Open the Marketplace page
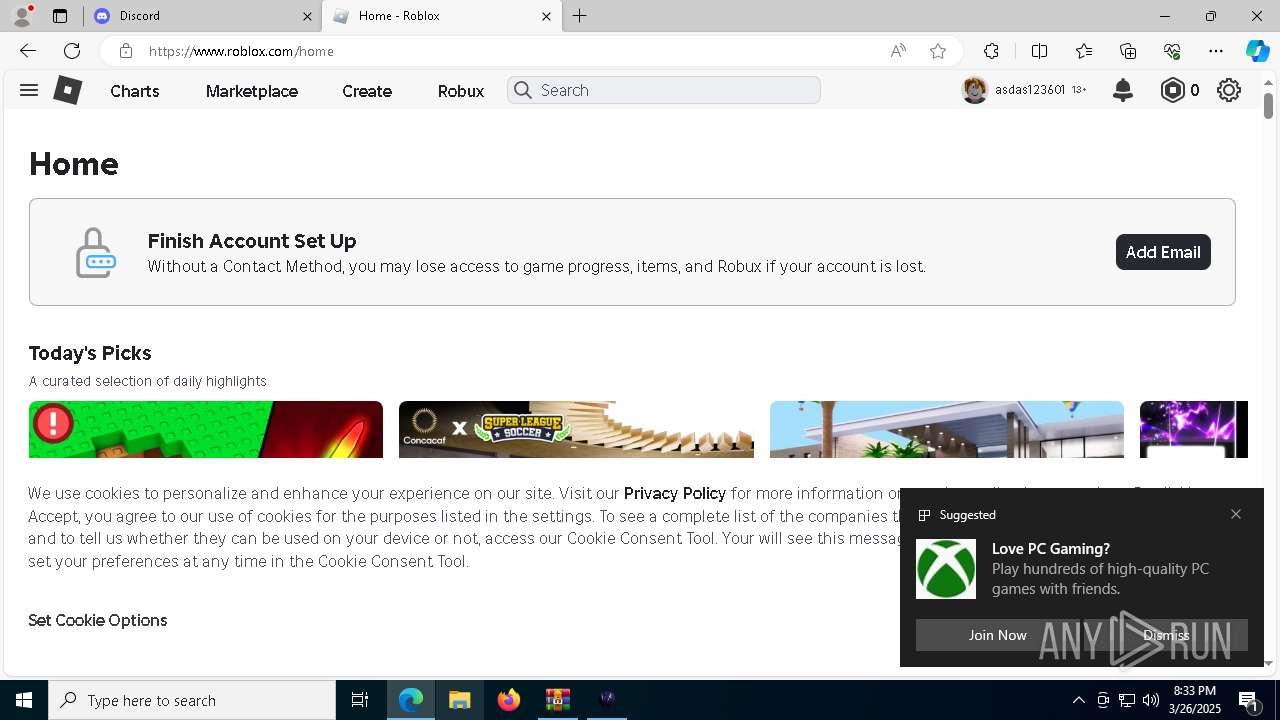1280x720 pixels. click(252, 91)
